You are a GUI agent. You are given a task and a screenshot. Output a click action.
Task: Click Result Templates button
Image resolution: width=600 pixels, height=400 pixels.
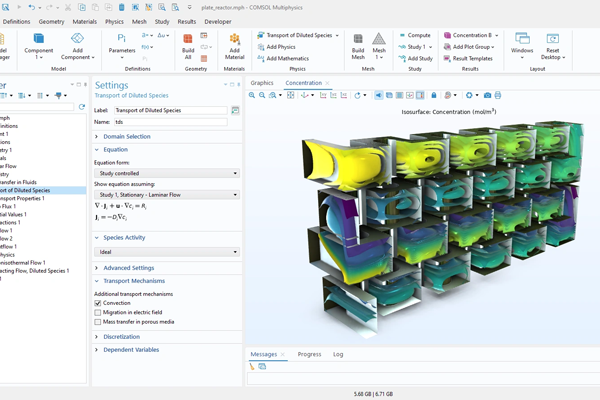(x=468, y=58)
